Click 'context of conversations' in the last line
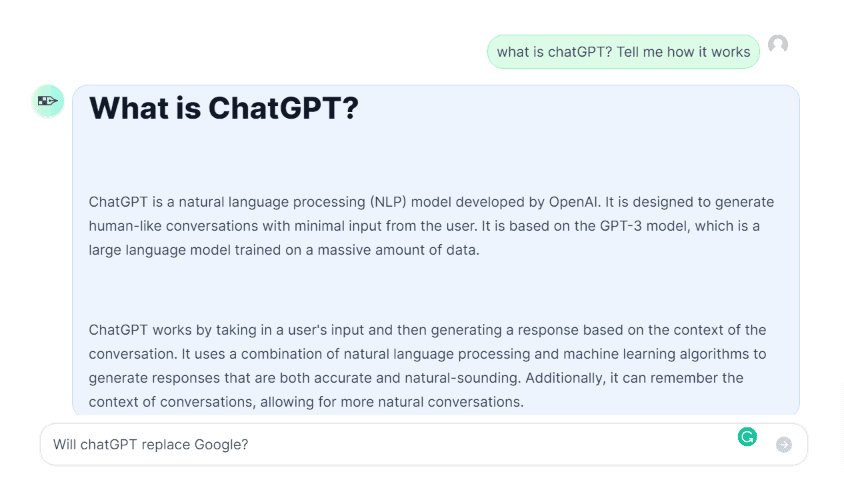This screenshot has width=844, height=488. pos(172,402)
